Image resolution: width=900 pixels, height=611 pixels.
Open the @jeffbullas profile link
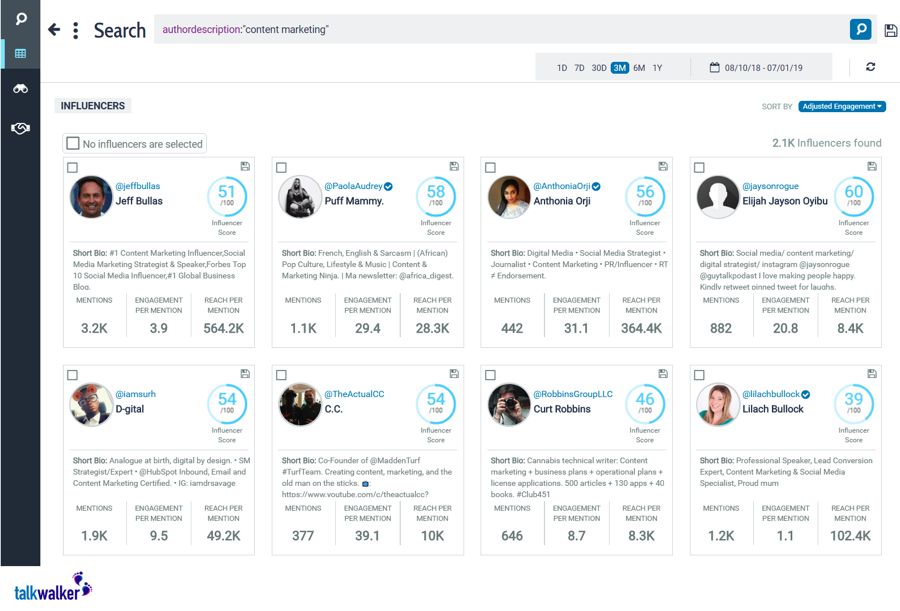138,186
